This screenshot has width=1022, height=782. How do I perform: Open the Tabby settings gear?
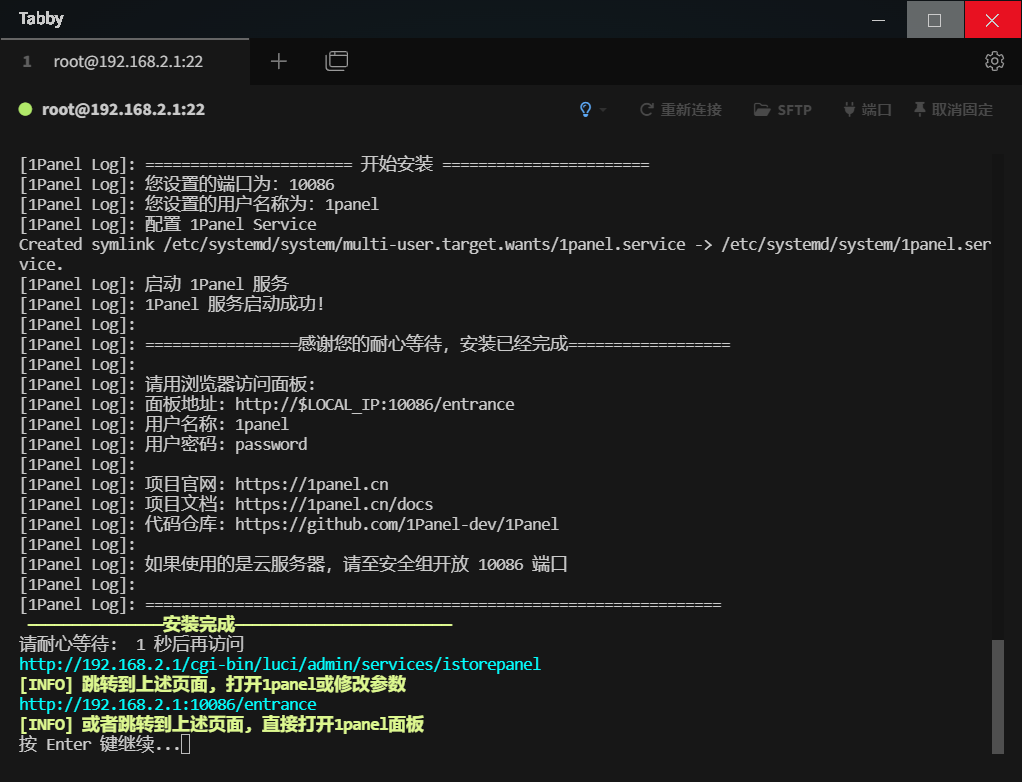pyautogui.click(x=994, y=61)
